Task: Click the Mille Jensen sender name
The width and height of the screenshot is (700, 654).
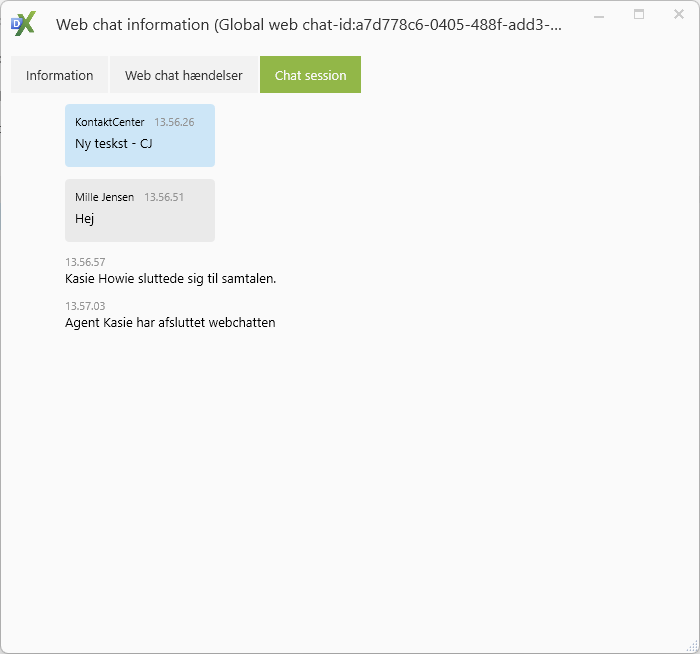Action: tap(104, 197)
